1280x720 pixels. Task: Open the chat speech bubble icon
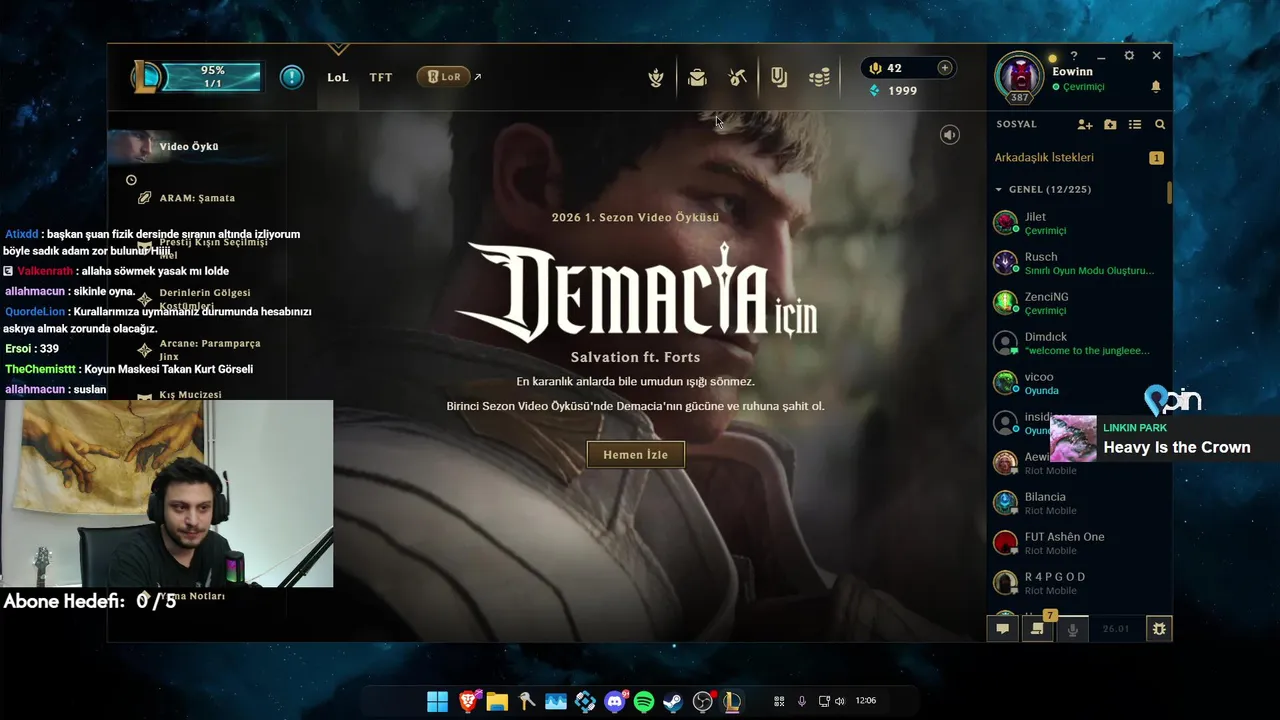pyautogui.click(x=1002, y=629)
